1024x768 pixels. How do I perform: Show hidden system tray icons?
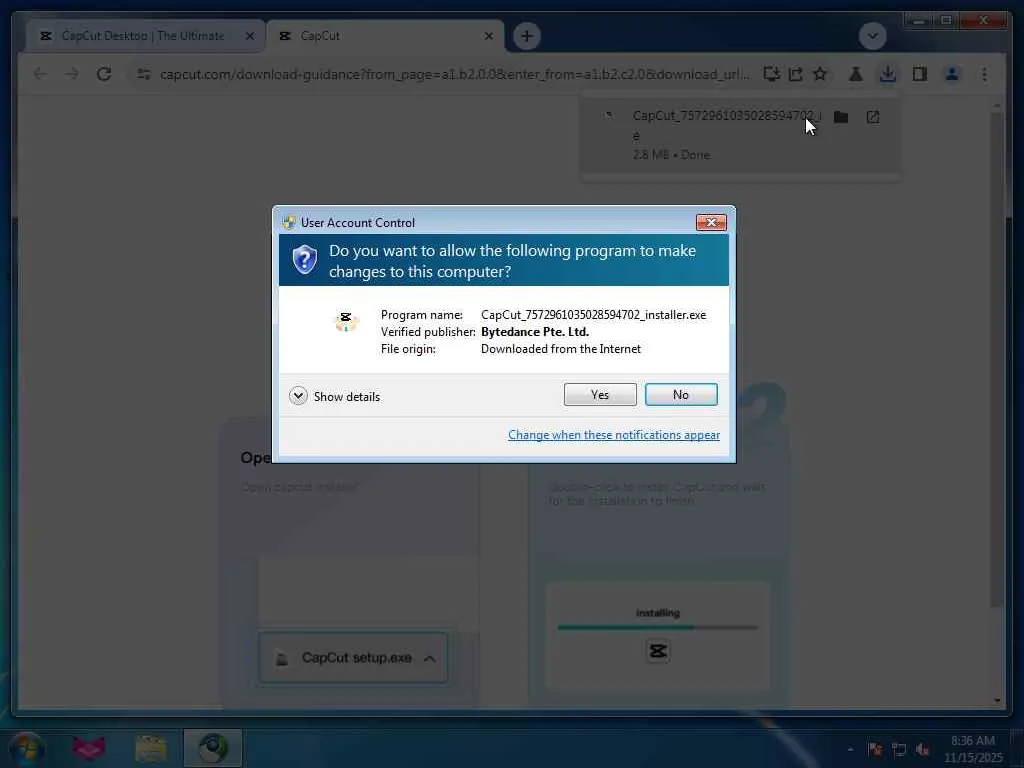(850, 749)
